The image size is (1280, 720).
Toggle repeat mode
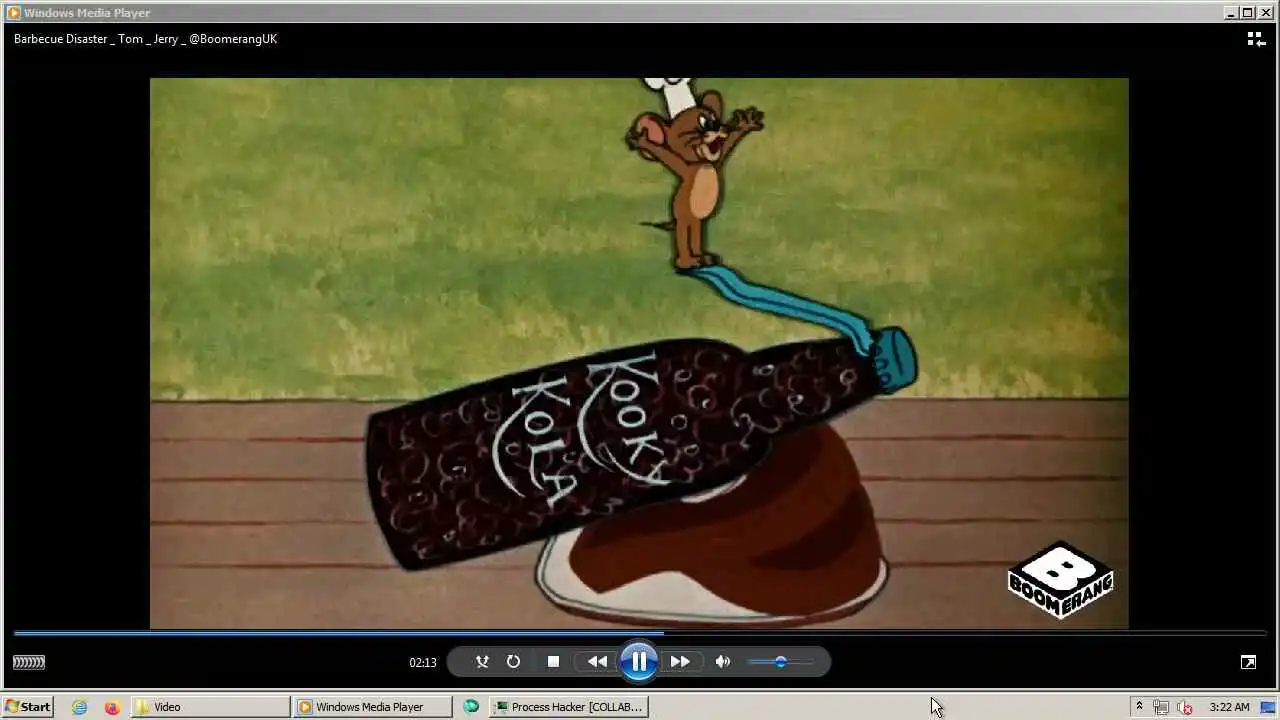pyautogui.click(x=513, y=661)
